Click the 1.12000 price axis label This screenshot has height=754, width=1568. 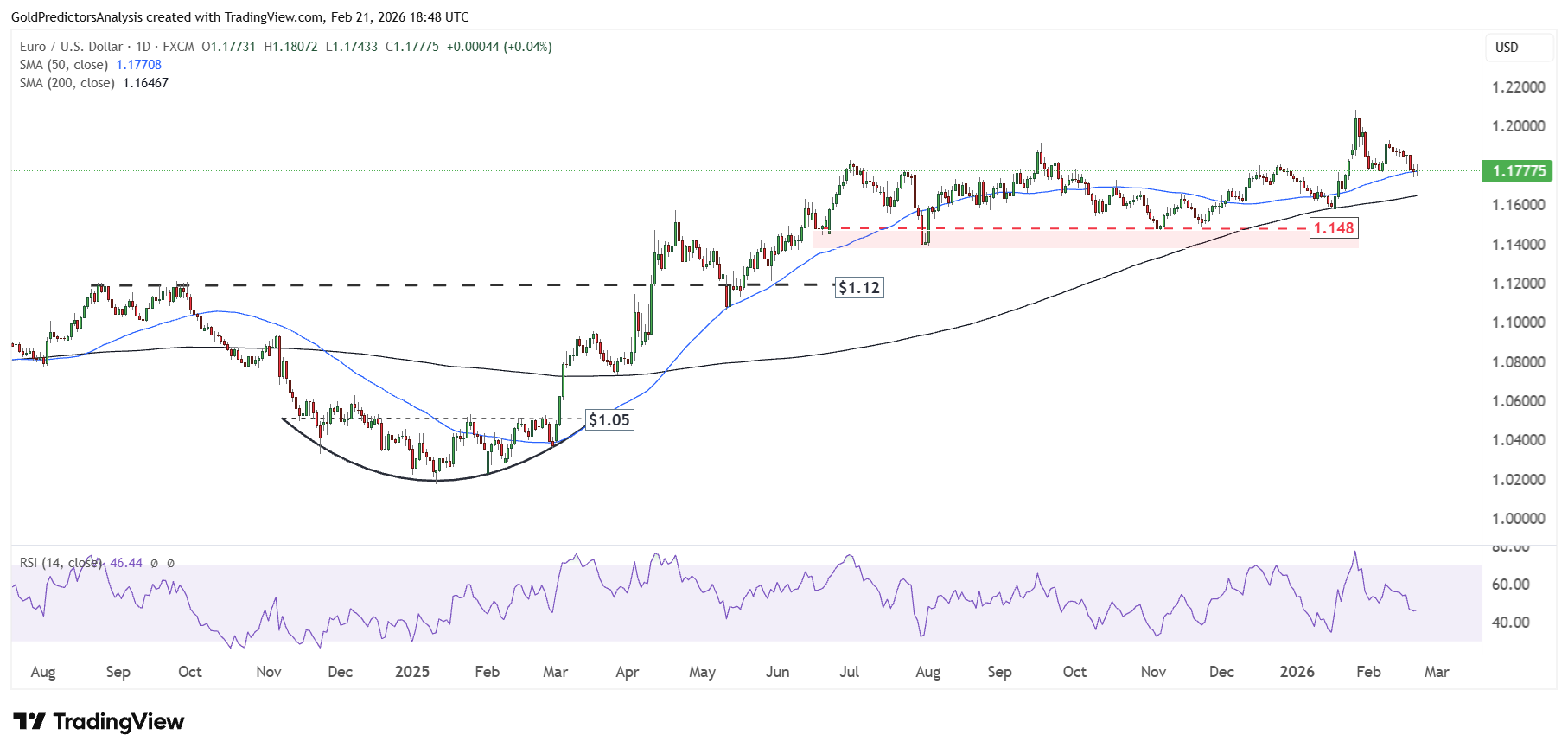point(1519,284)
